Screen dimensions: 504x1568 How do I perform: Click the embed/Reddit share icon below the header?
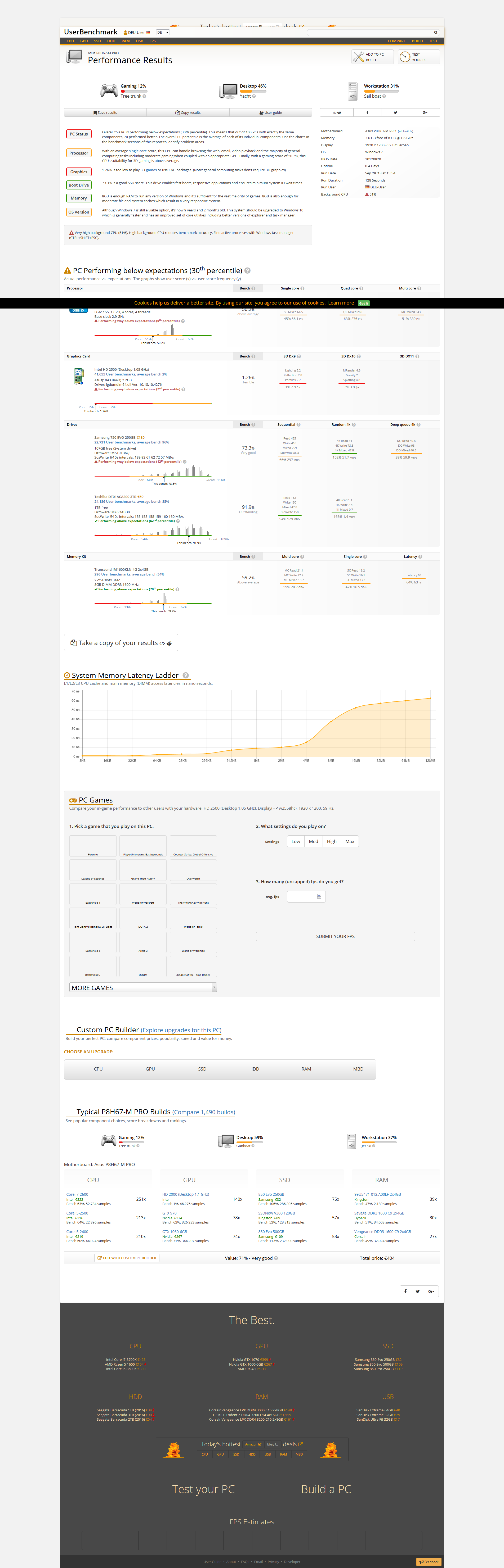[337, 113]
